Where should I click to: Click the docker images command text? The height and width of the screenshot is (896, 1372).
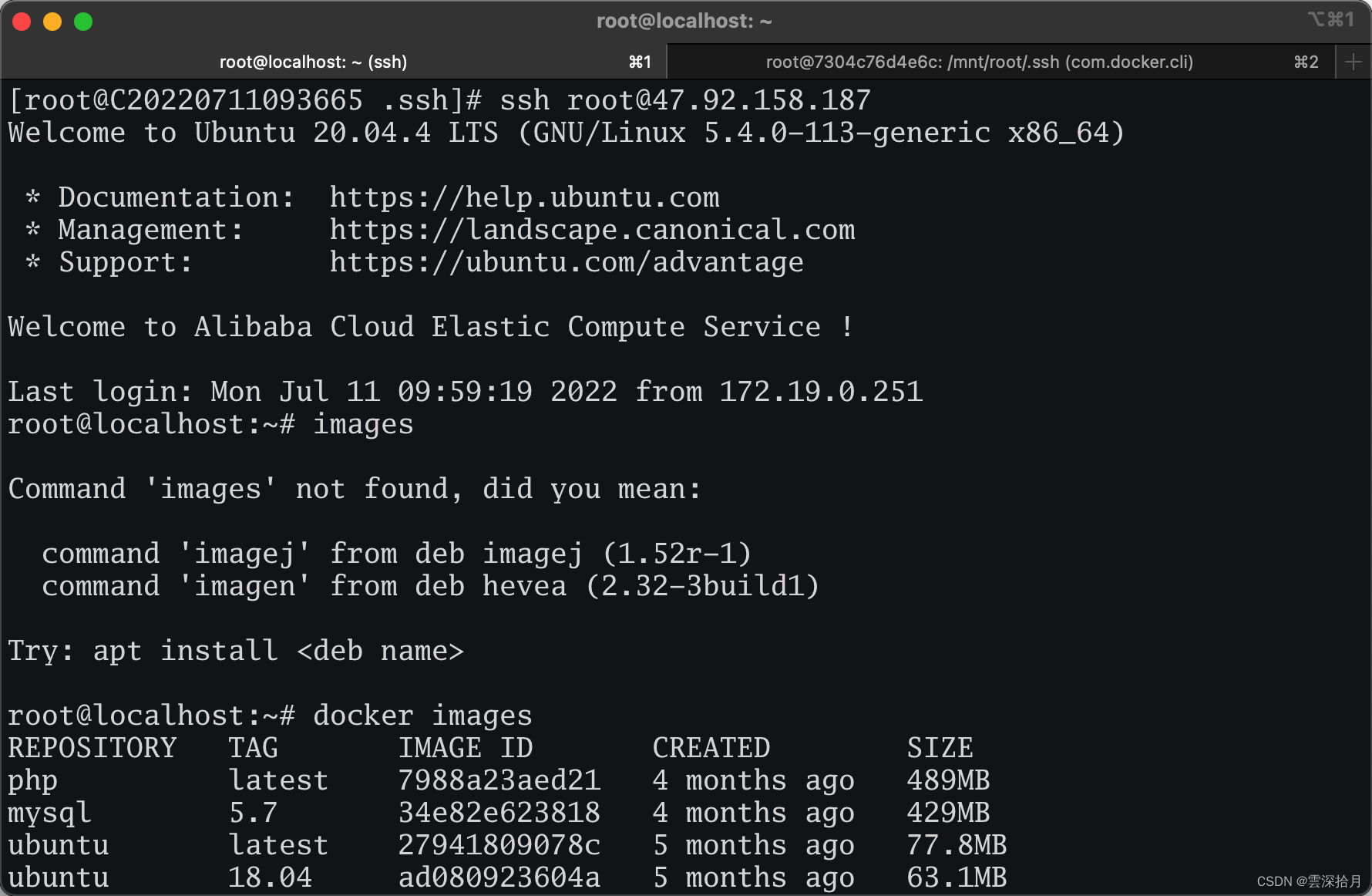[x=422, y=715]
